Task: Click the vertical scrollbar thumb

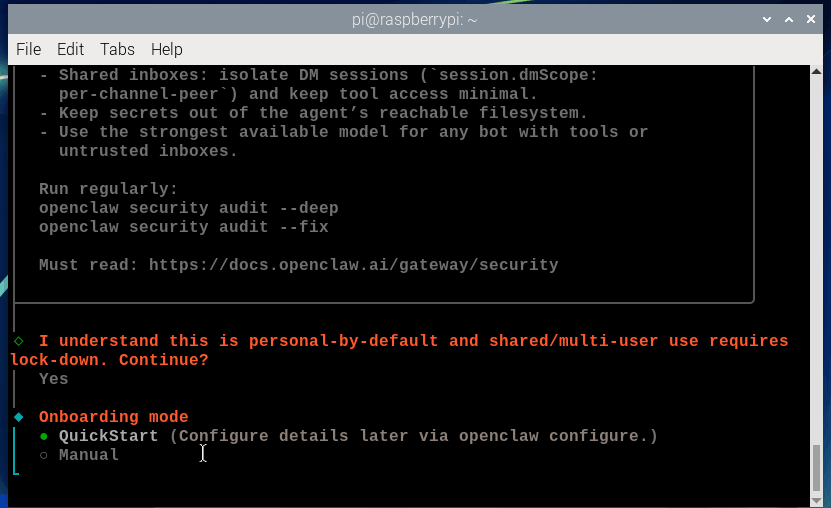Action: (x=817, y=468)
